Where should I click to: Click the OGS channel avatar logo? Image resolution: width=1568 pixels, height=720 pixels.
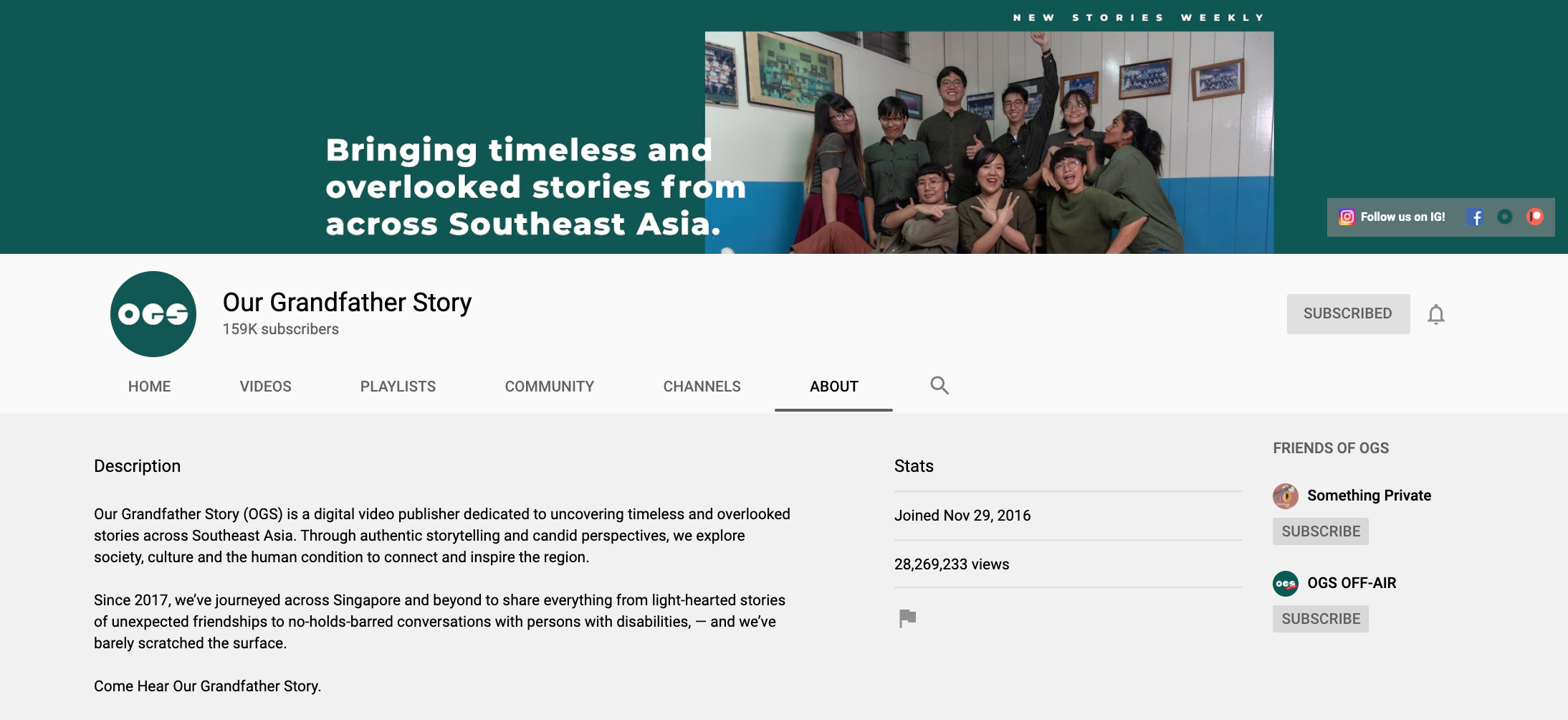[153, 314]
